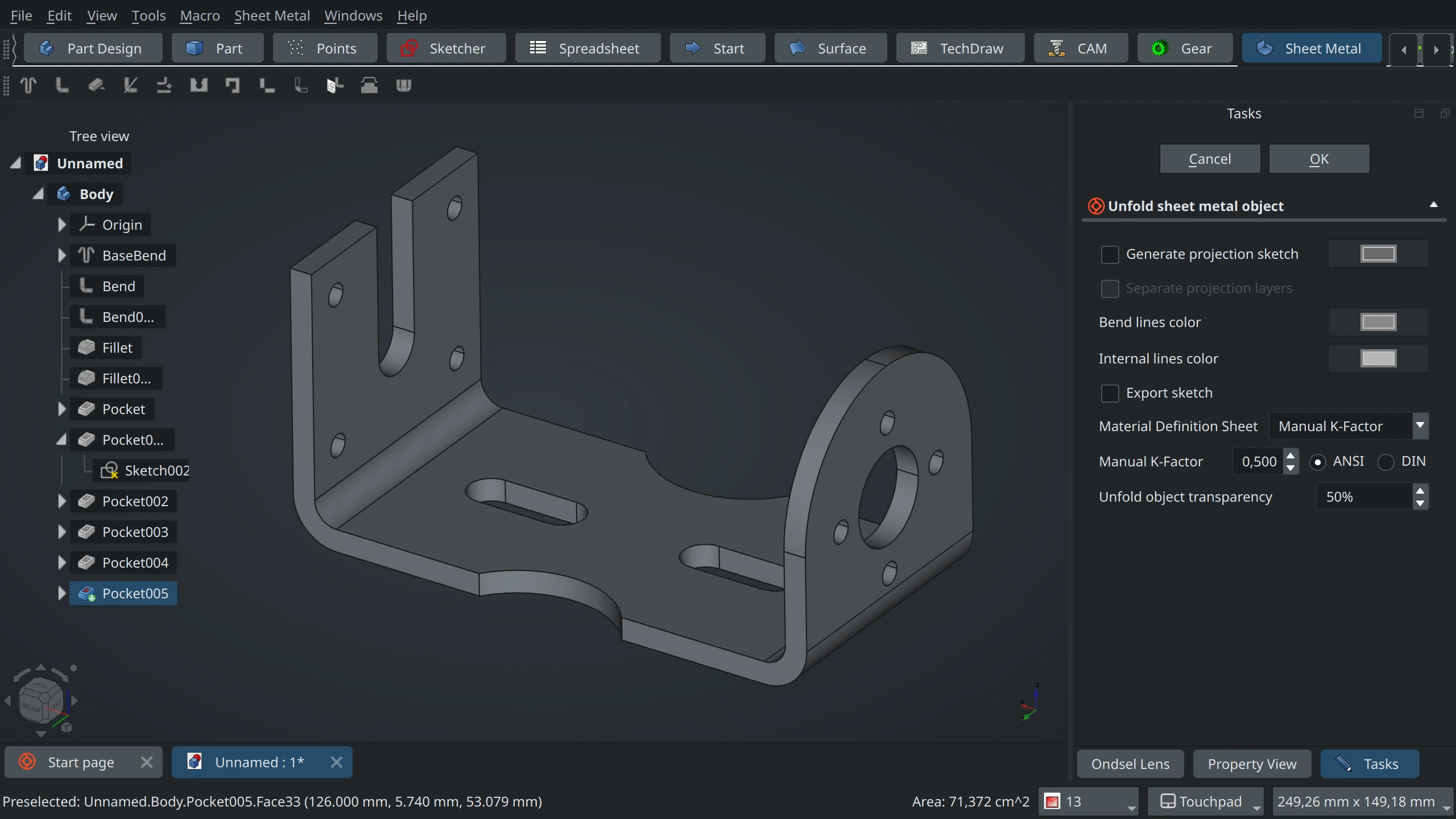1456x819 pixels.
Task: Click the OK button in Tasks
Action: pyautogui.click(x=1319, y=159)
